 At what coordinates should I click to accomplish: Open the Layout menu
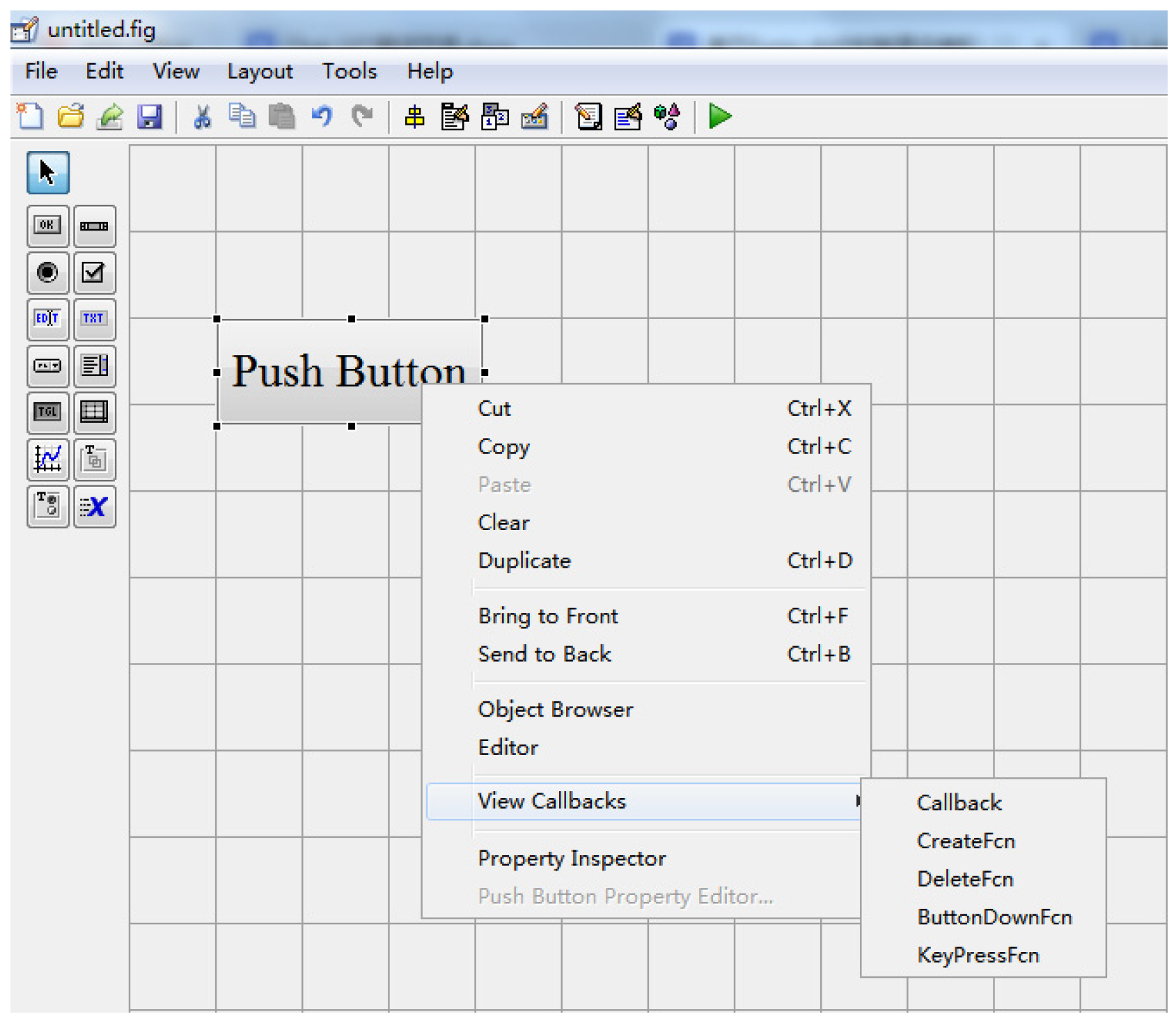tap(260, 71)
